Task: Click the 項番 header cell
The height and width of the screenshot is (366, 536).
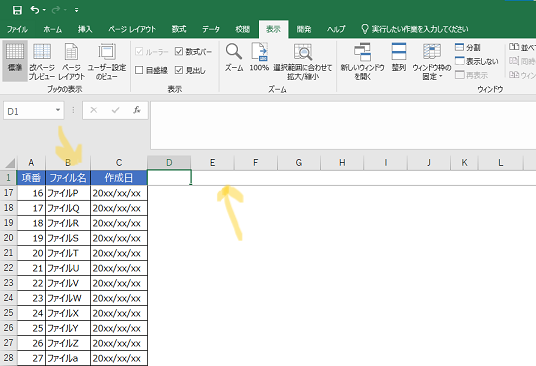Action: [31, 178]
